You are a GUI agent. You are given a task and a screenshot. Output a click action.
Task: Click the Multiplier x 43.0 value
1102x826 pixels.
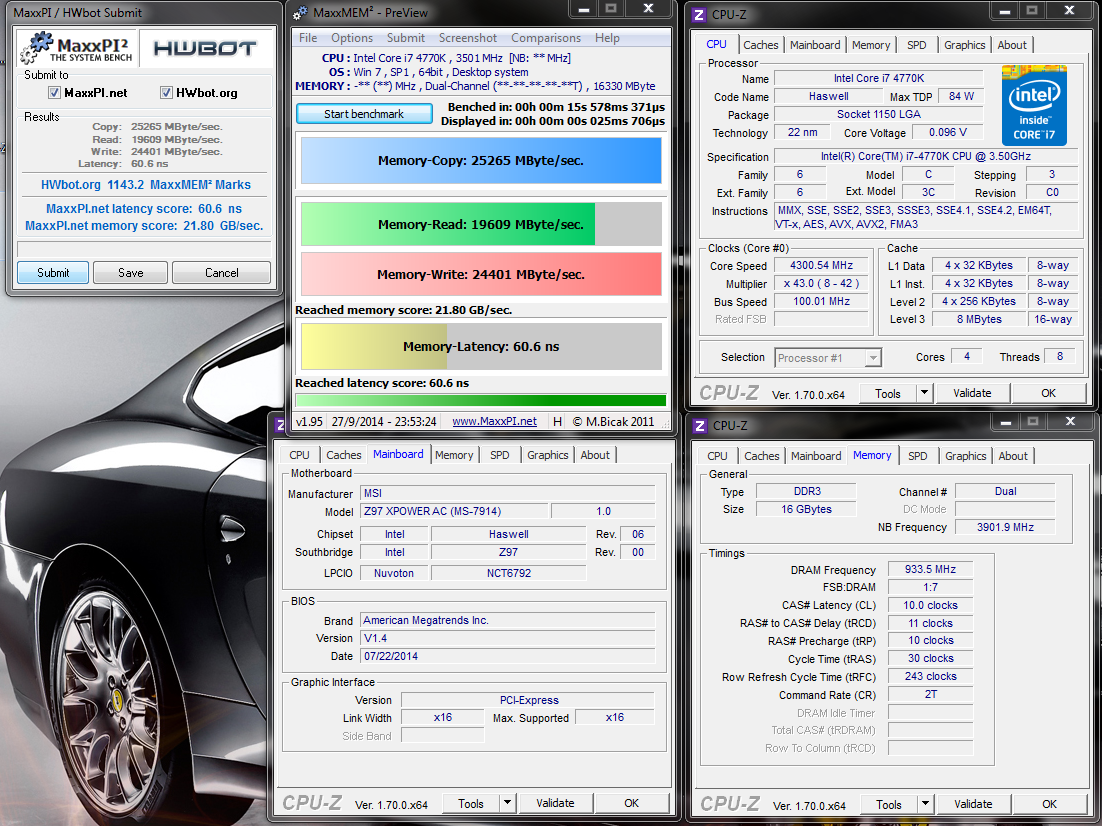(822, 283)
